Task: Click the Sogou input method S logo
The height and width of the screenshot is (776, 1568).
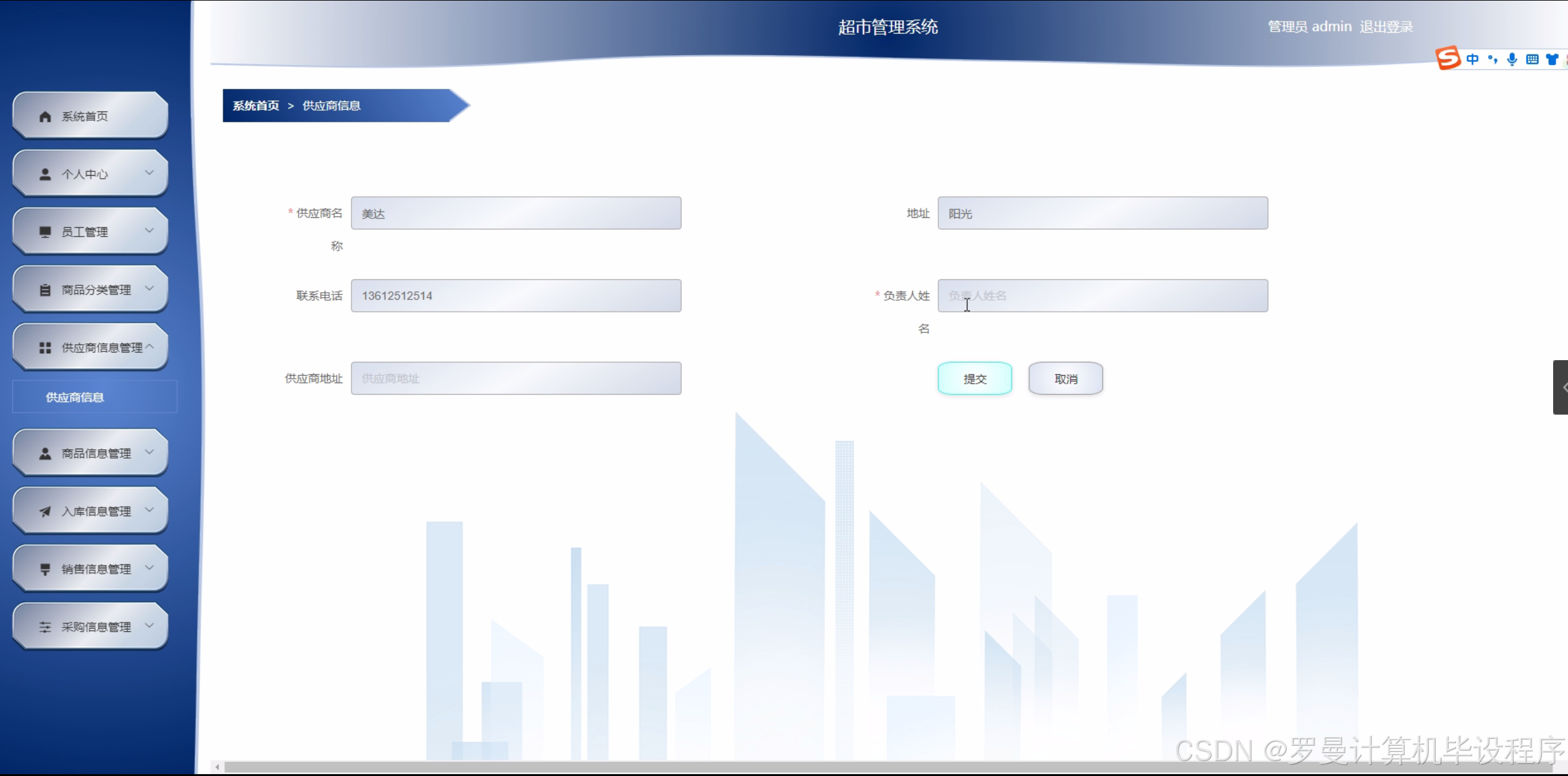Action: click(1448, 59)
